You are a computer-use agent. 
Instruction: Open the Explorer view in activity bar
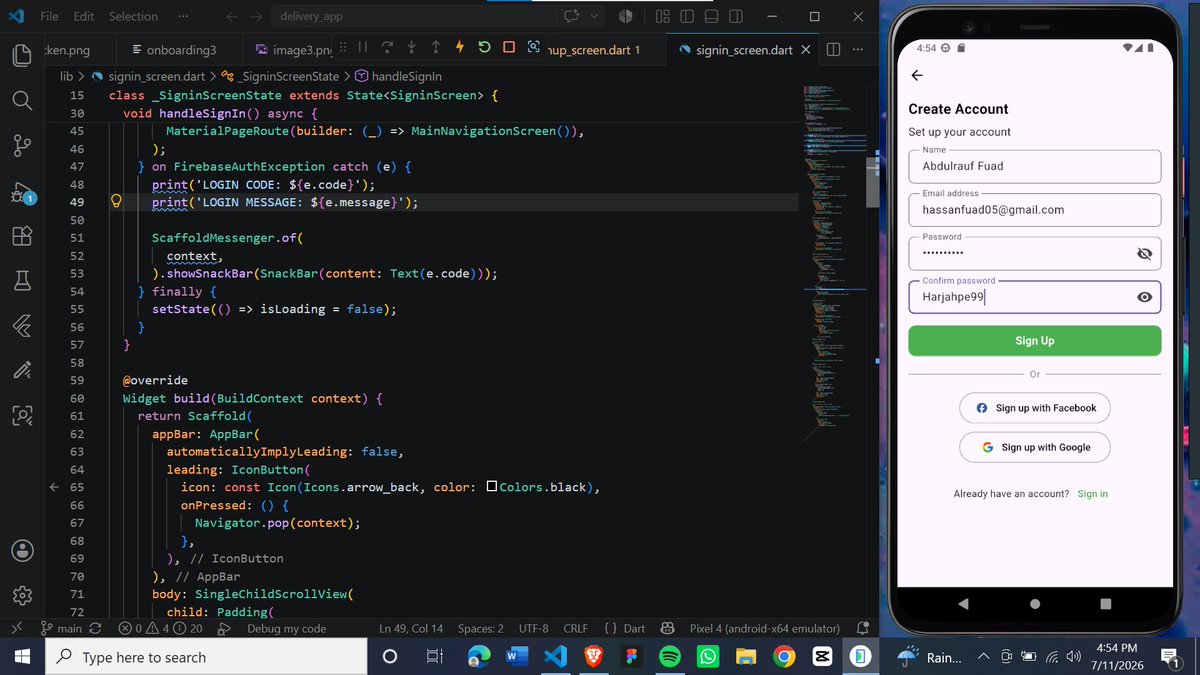pyautogui.click(x=22, y=56)
